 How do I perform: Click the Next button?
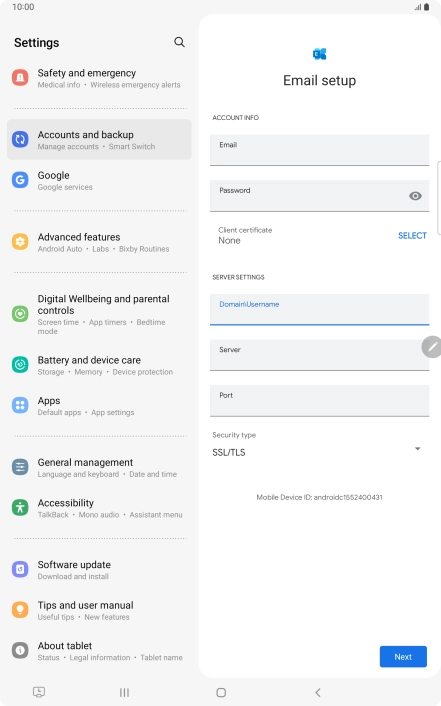403,656
